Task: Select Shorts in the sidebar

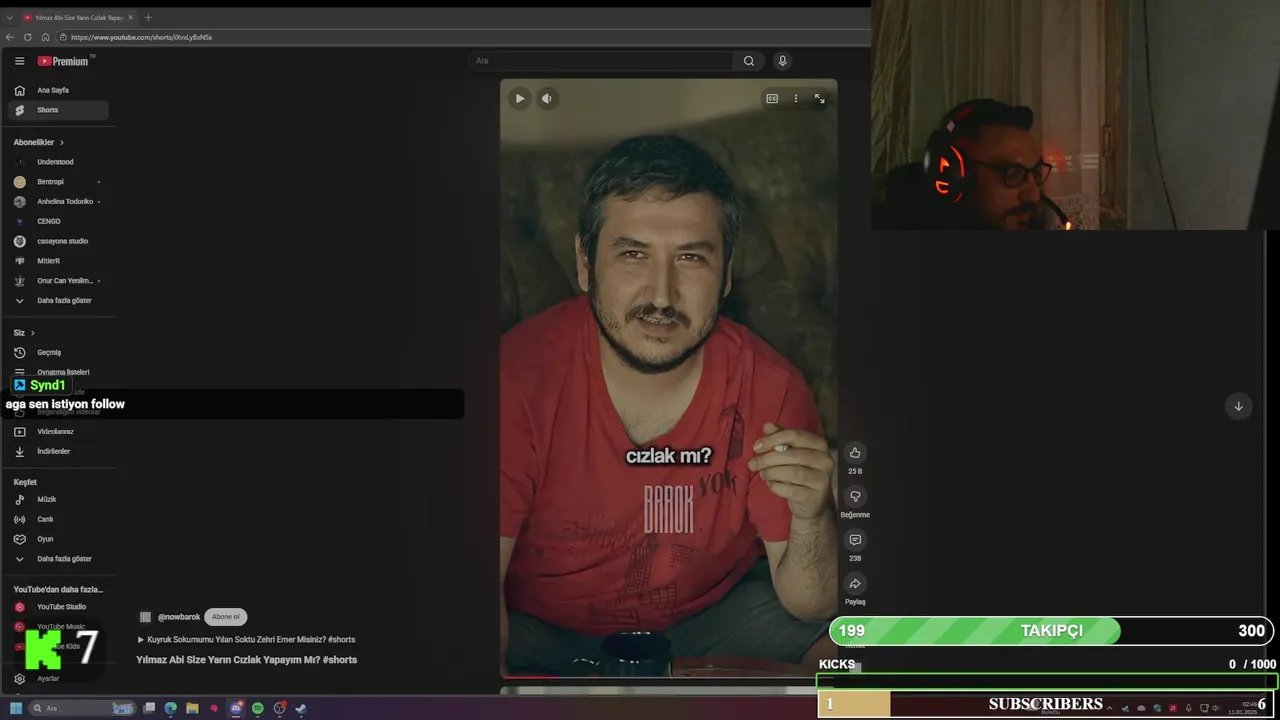Action: (x=58, y=110)
